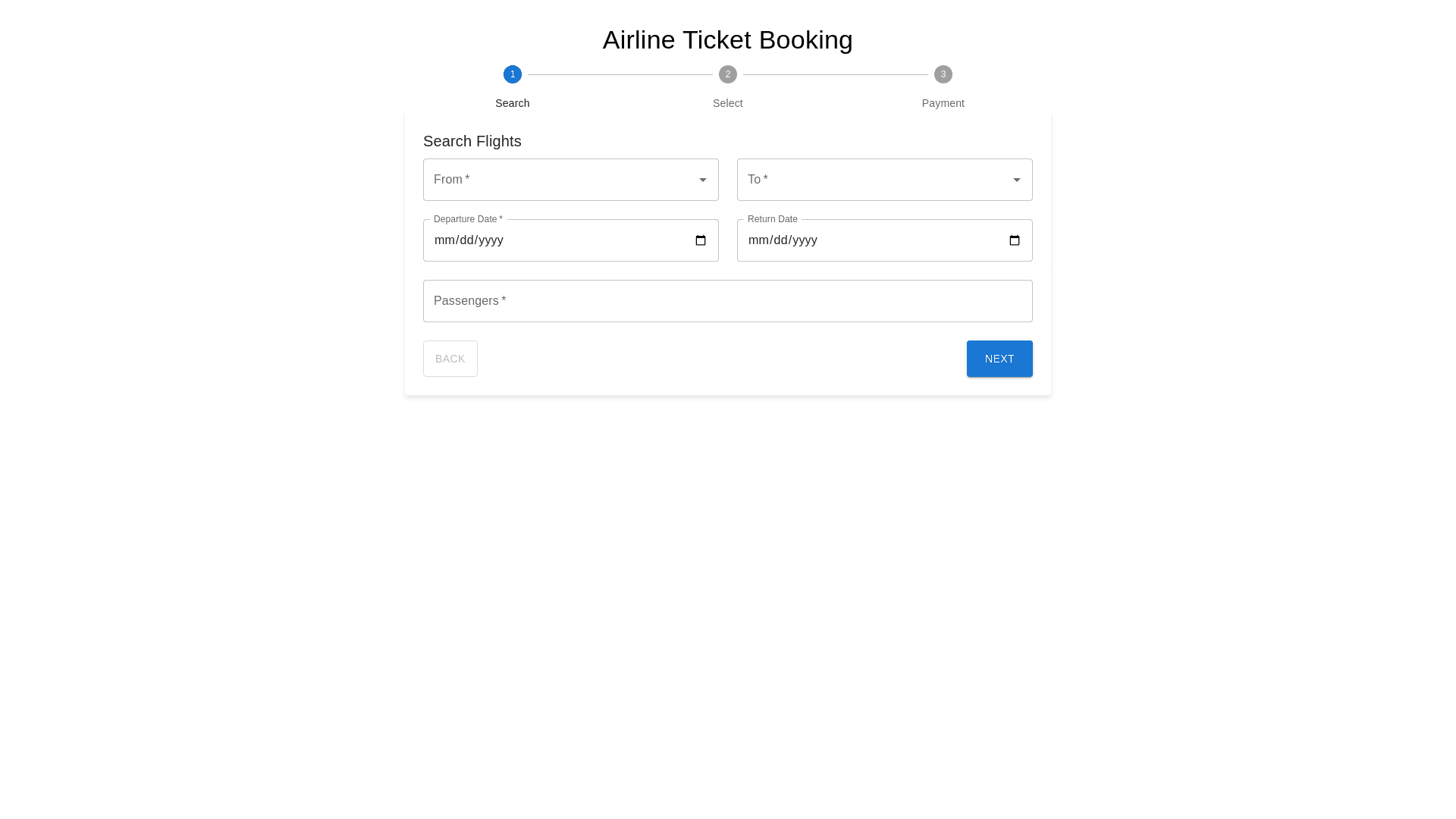
Task: Click the step 3 circle icon
Action: click(943, 74)
